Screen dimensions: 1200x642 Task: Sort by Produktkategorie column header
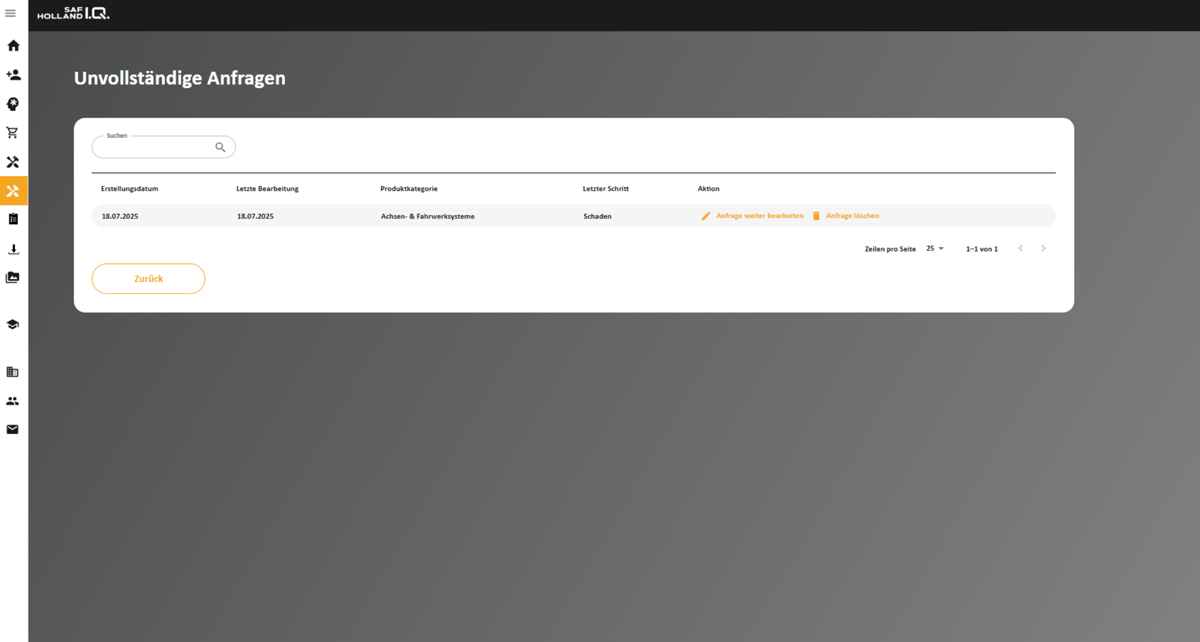pos(409,189)
